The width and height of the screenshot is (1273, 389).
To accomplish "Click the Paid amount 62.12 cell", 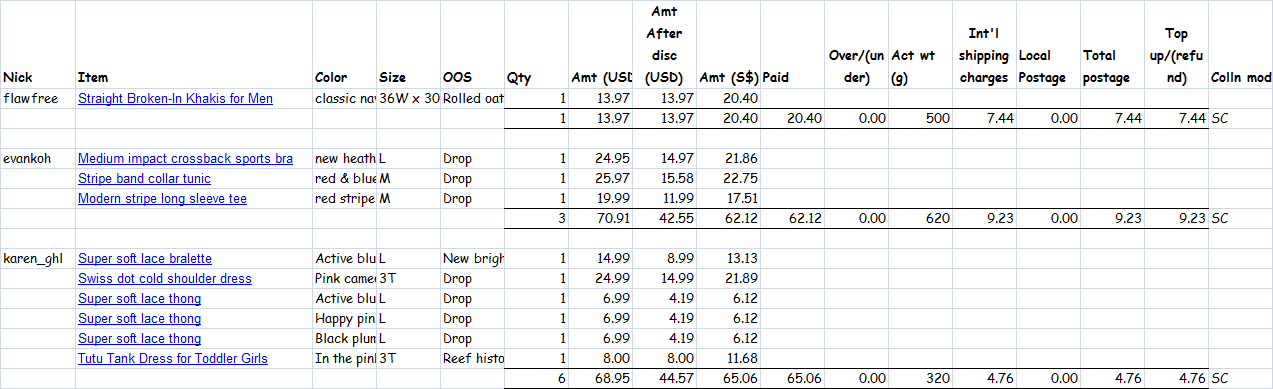I will 792,218.
